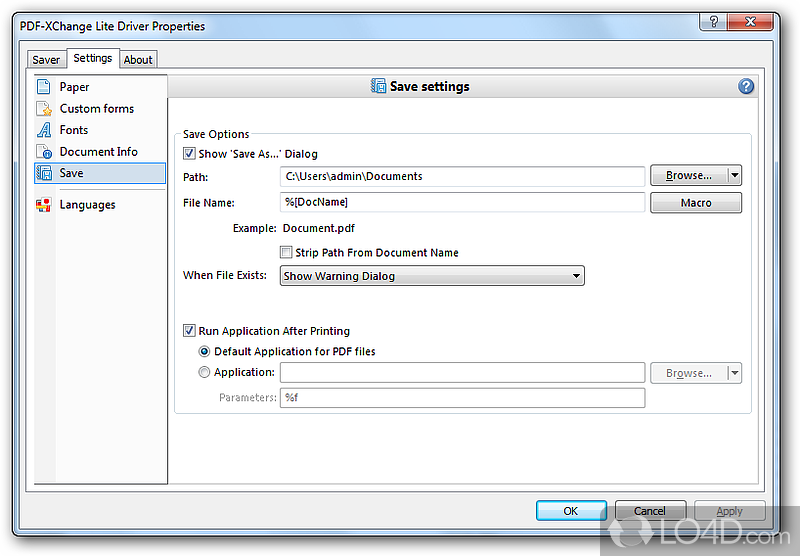Select the Save settings item
The image size is (800, 556).
(100, 173)
